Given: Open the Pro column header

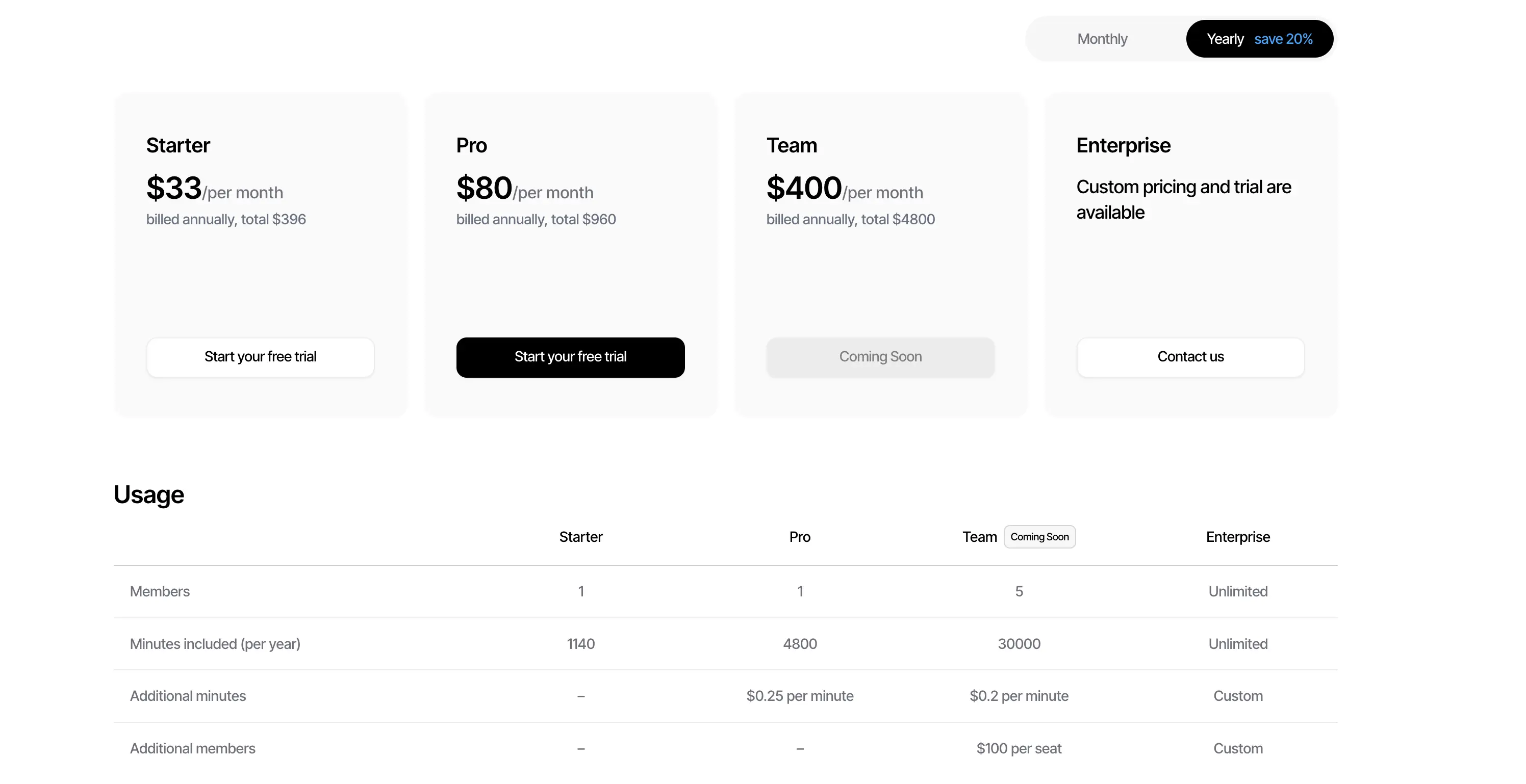Looking at the screenshot, I should pyautogui.click(x=800, y=536).
